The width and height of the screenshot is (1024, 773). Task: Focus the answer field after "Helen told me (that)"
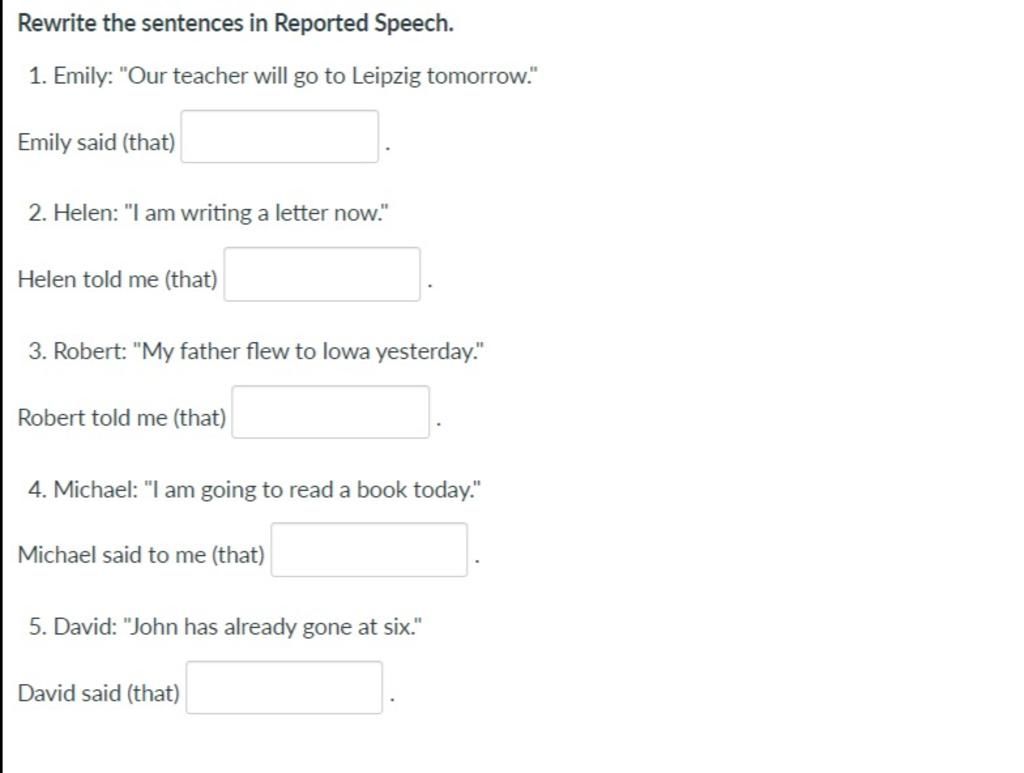pos(322,274)
